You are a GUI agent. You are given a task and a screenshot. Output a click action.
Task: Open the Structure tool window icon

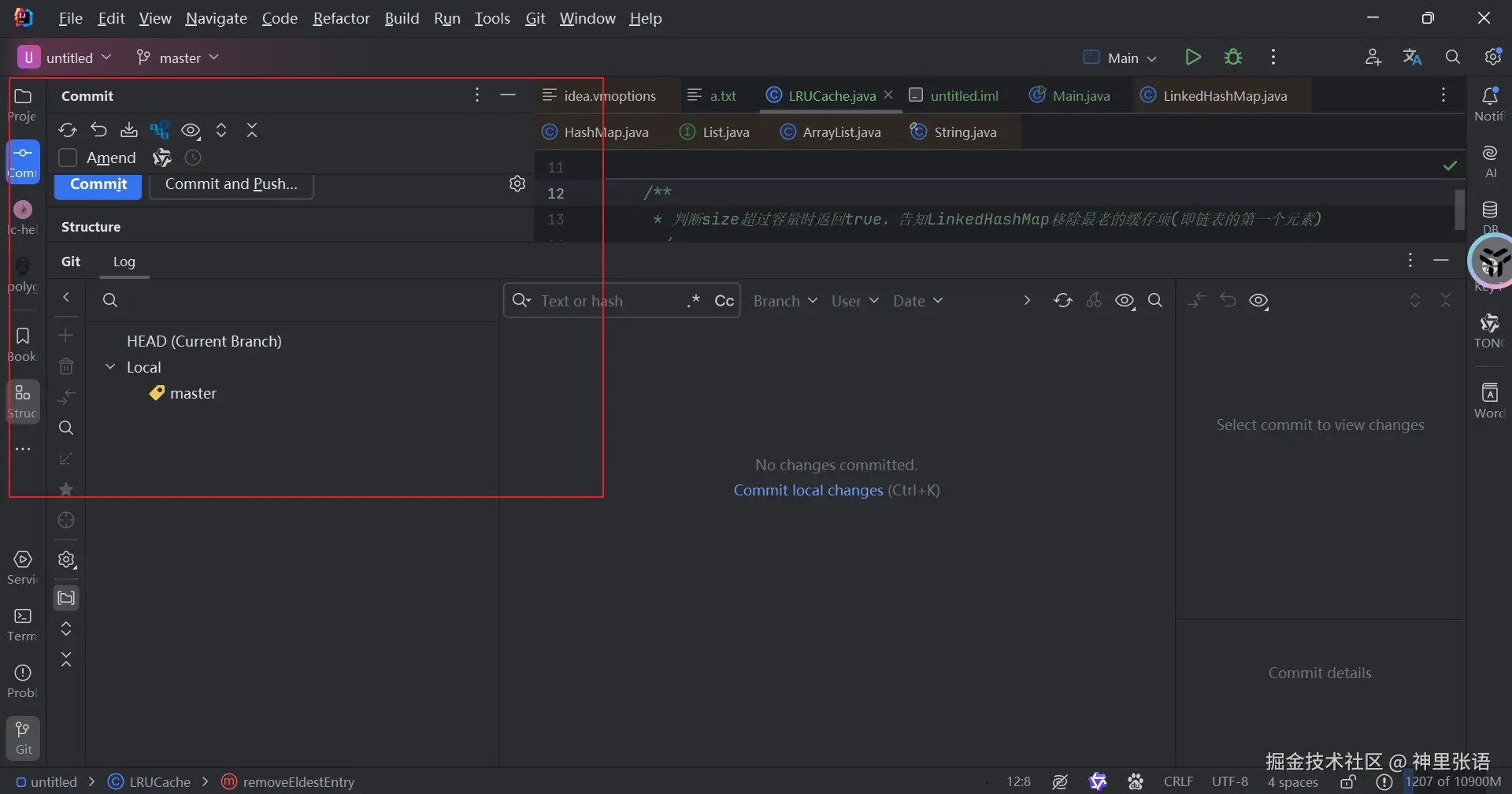click(x=23, y=401)
